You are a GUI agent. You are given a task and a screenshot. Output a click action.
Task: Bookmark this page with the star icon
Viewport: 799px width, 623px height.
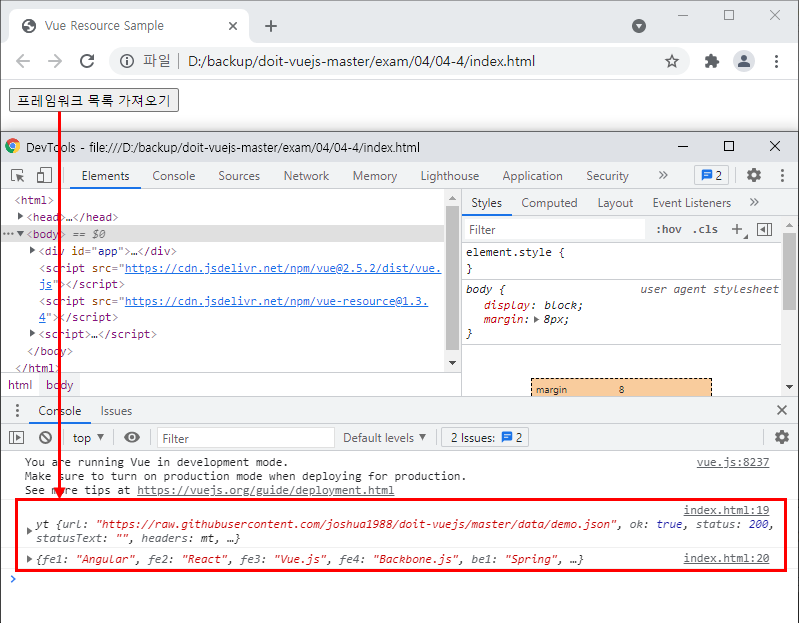pos(672,61)
